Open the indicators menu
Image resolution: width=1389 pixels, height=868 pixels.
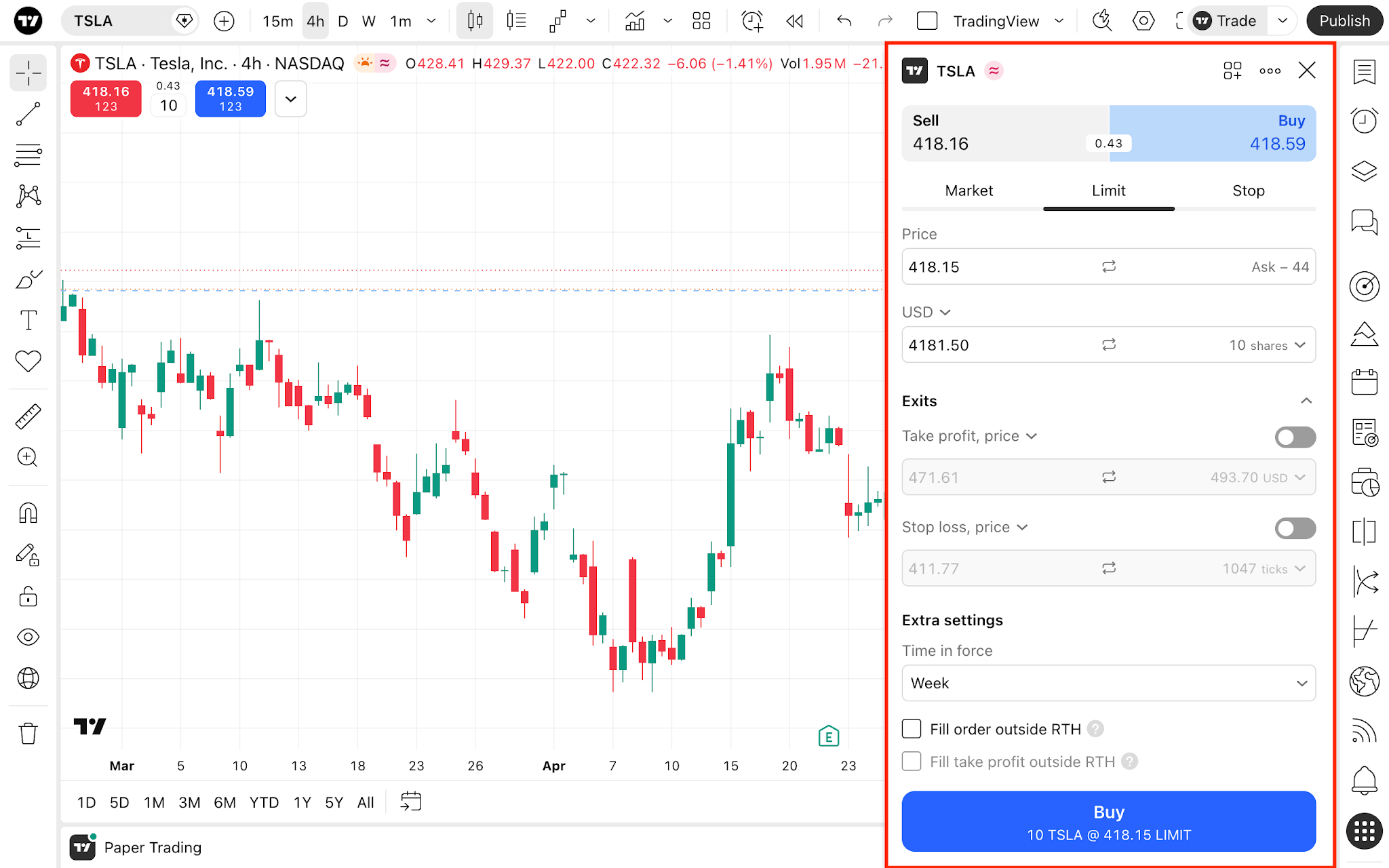[x=635, y=21]
